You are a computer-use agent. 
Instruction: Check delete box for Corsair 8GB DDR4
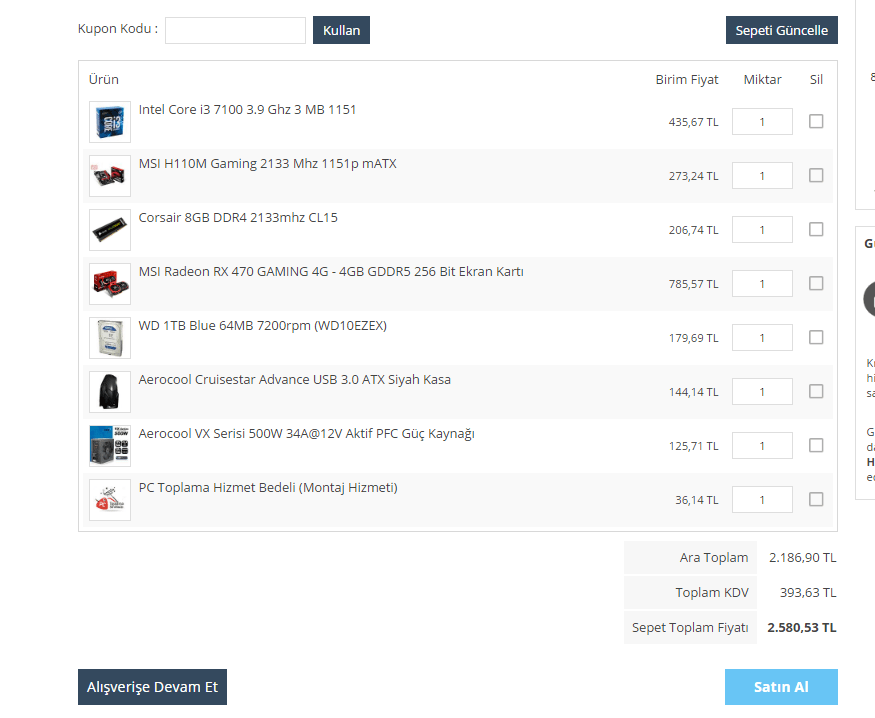point(816,229)
